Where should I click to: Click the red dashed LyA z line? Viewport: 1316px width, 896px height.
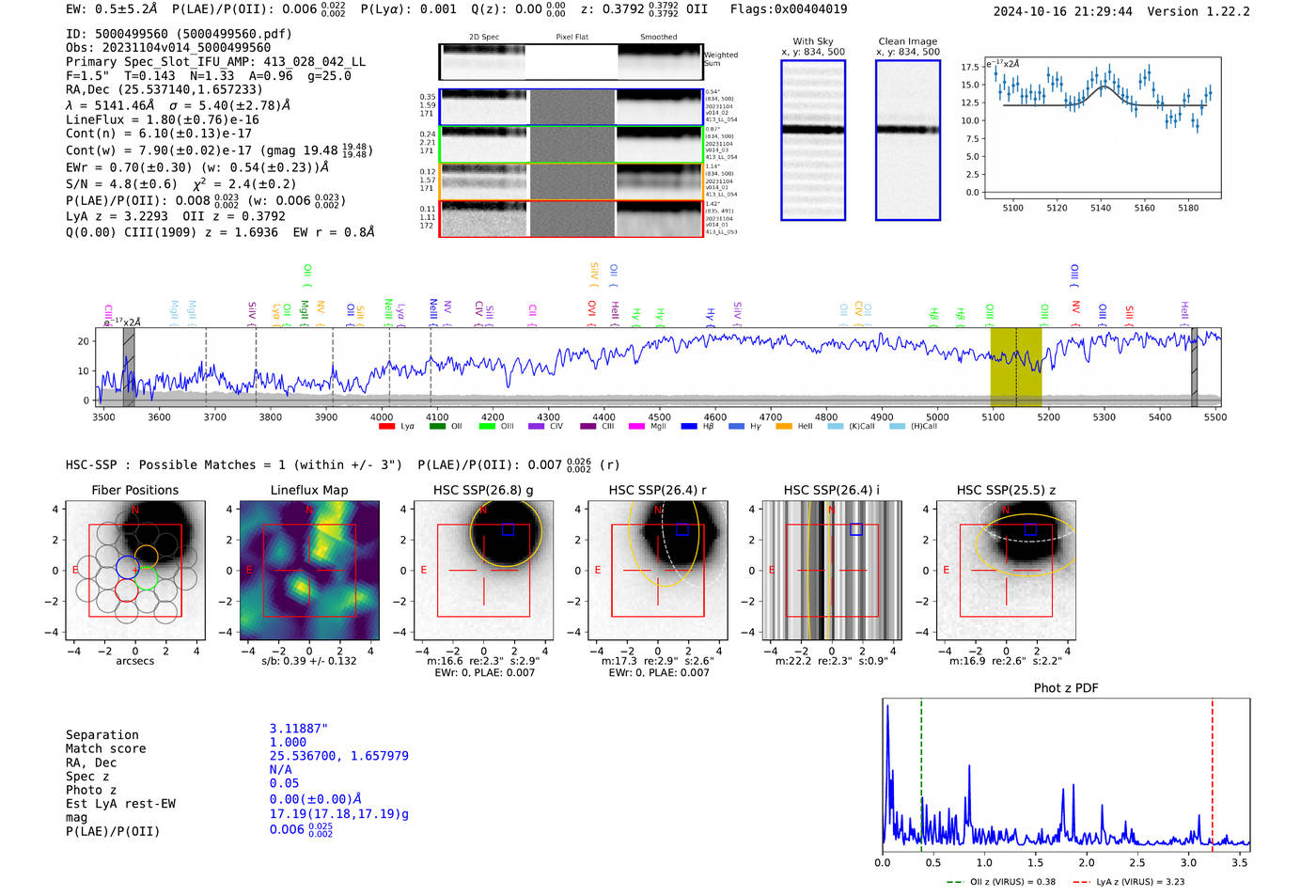[1213, 773]
